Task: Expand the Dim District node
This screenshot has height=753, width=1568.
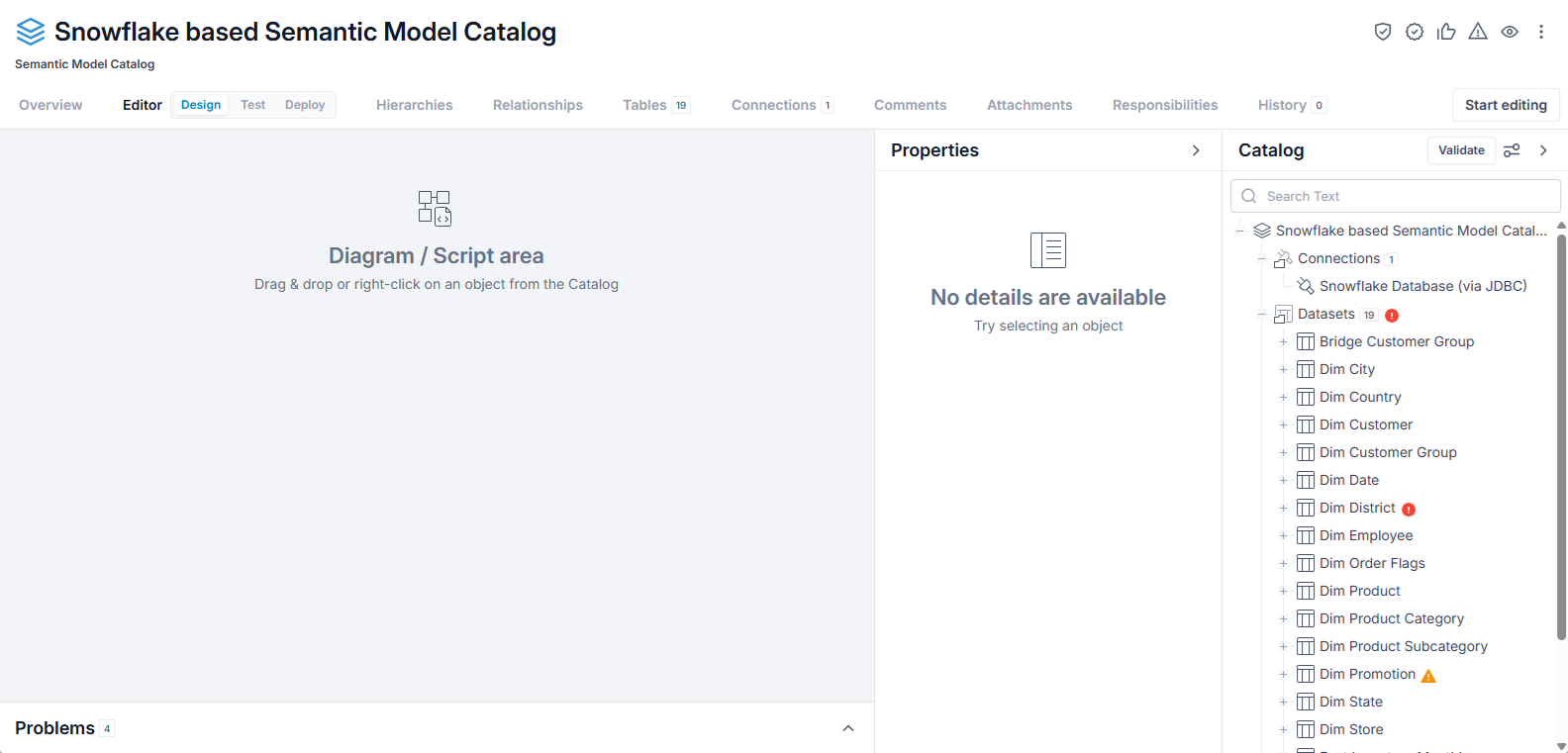Action: pos(1283,509)
